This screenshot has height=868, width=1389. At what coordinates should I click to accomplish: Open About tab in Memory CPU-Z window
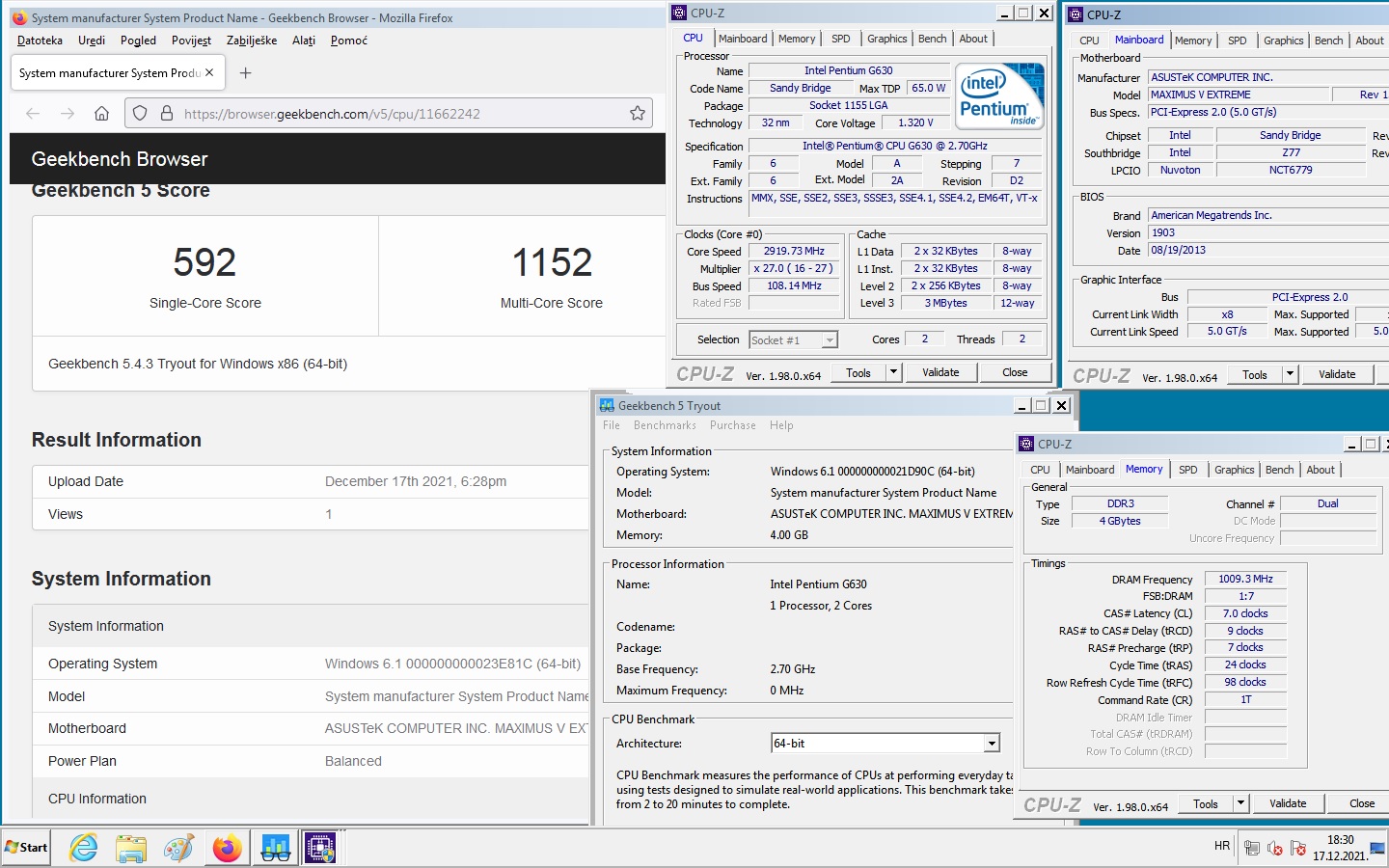pyautogui.click(x=1321, y=470)
